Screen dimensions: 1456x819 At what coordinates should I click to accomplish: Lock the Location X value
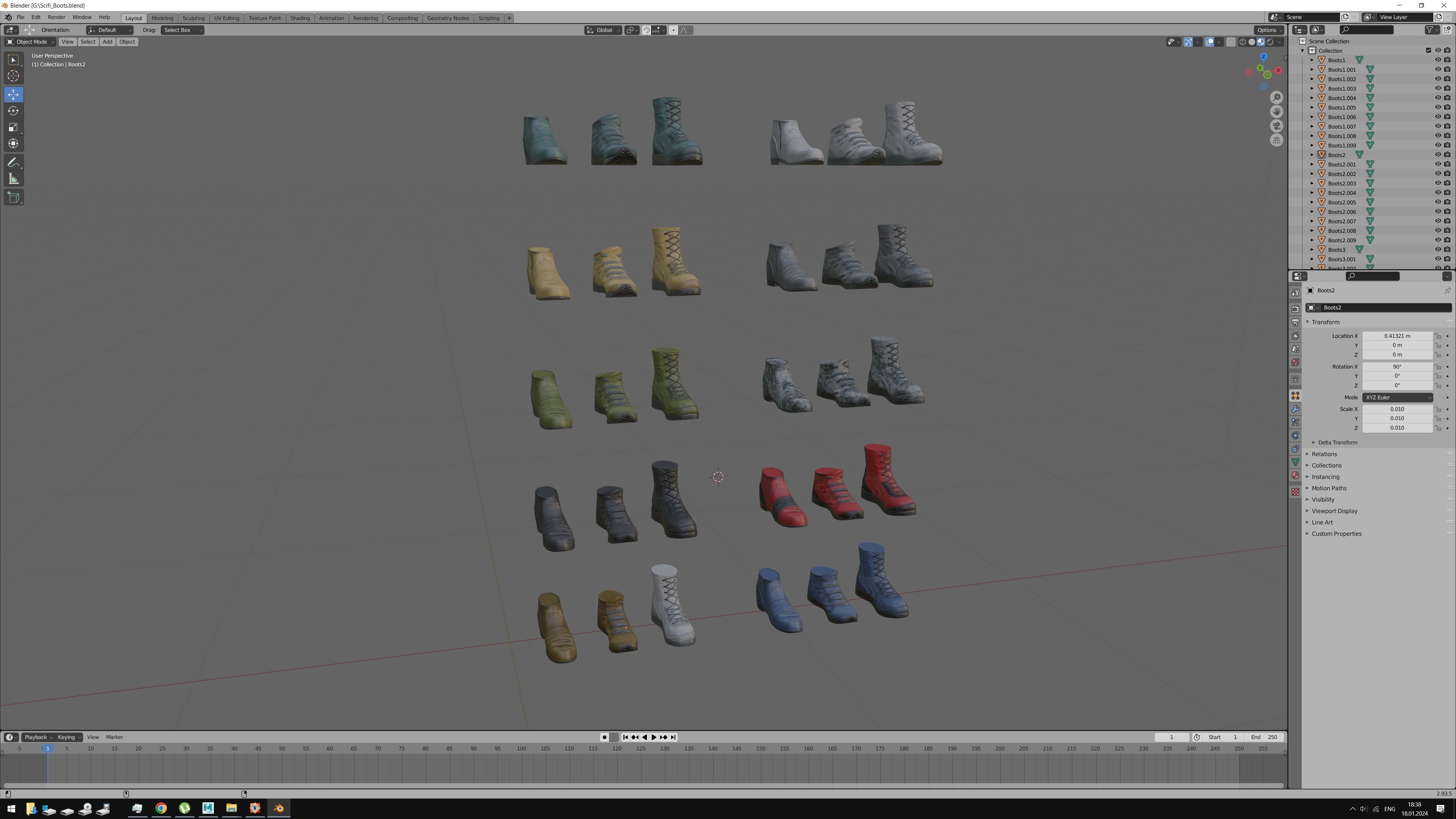[1438, 336]
